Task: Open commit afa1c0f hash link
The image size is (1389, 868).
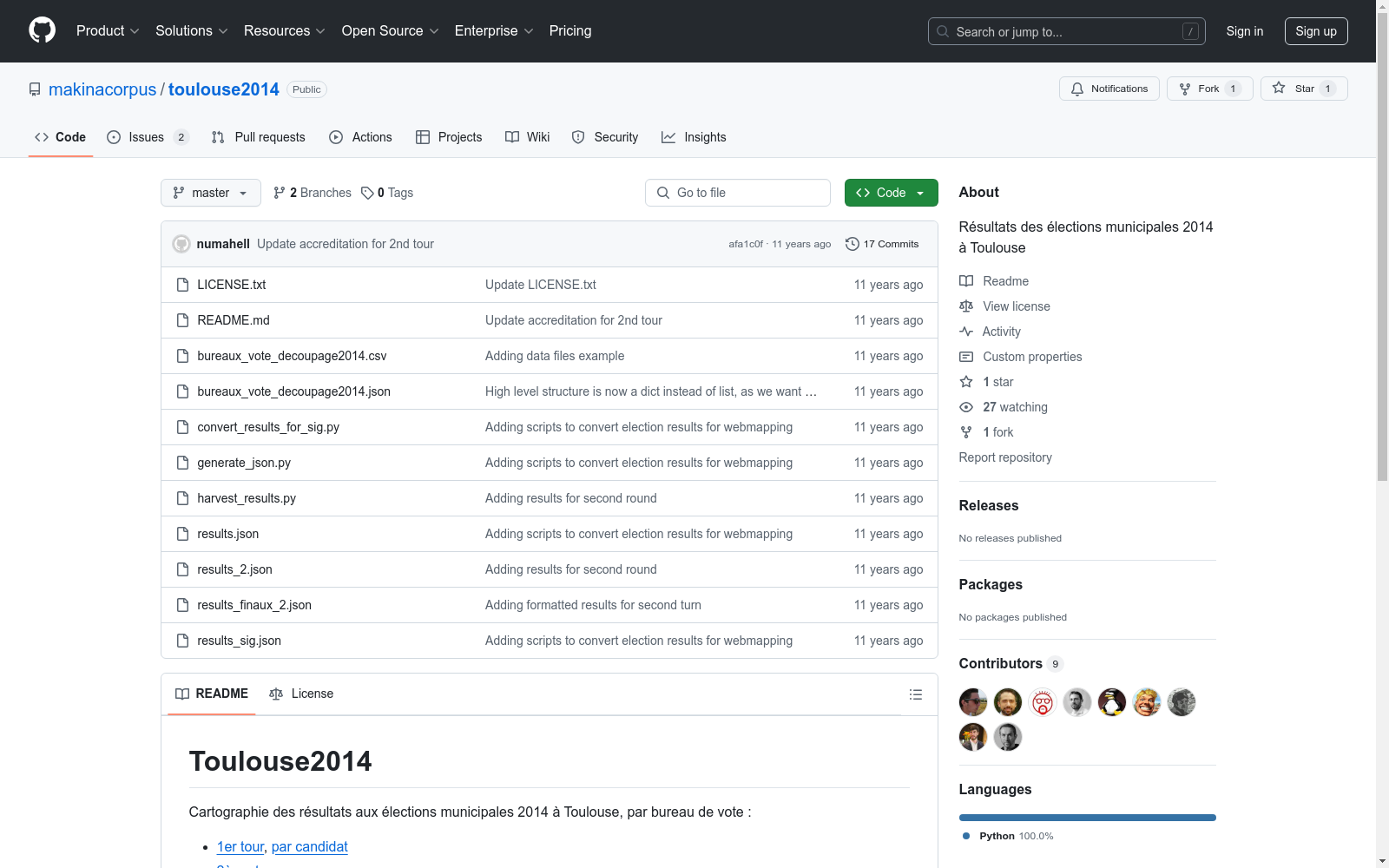Action: 746,244
